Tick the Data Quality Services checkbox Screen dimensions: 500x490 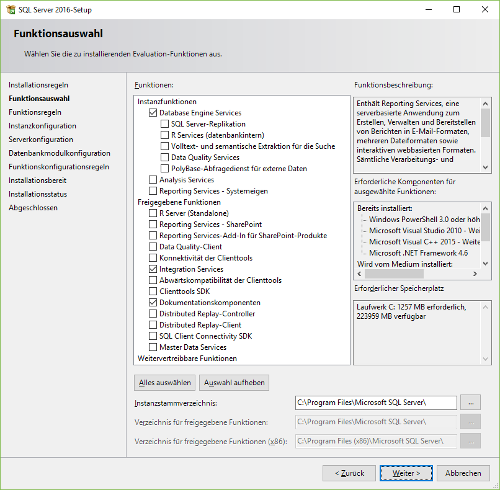coord(165,157)
